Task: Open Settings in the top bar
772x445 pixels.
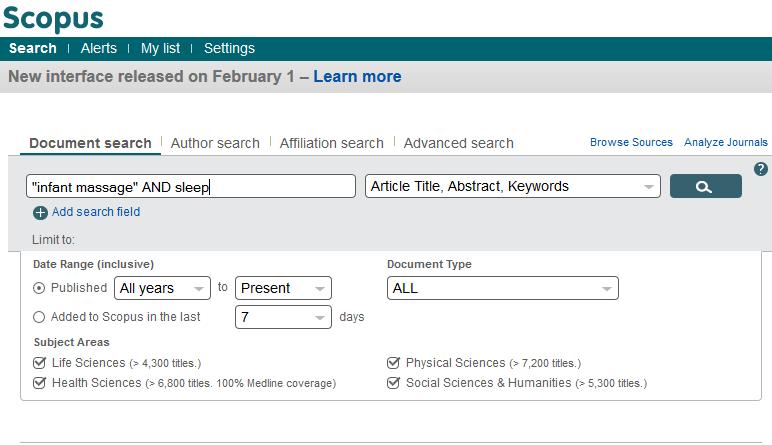Action: coord(229,48)
